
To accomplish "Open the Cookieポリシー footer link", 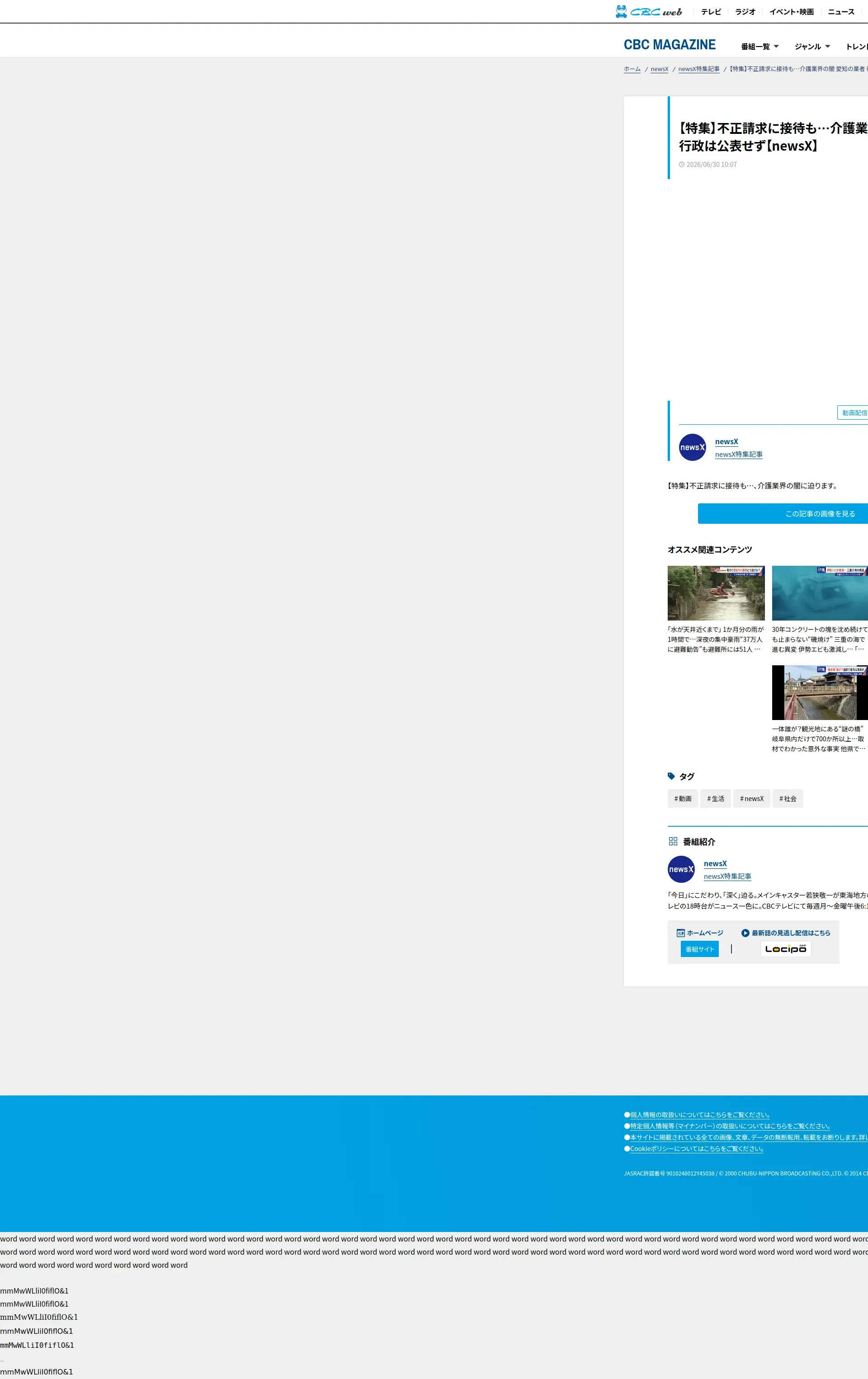I will tap(697, 1148).
